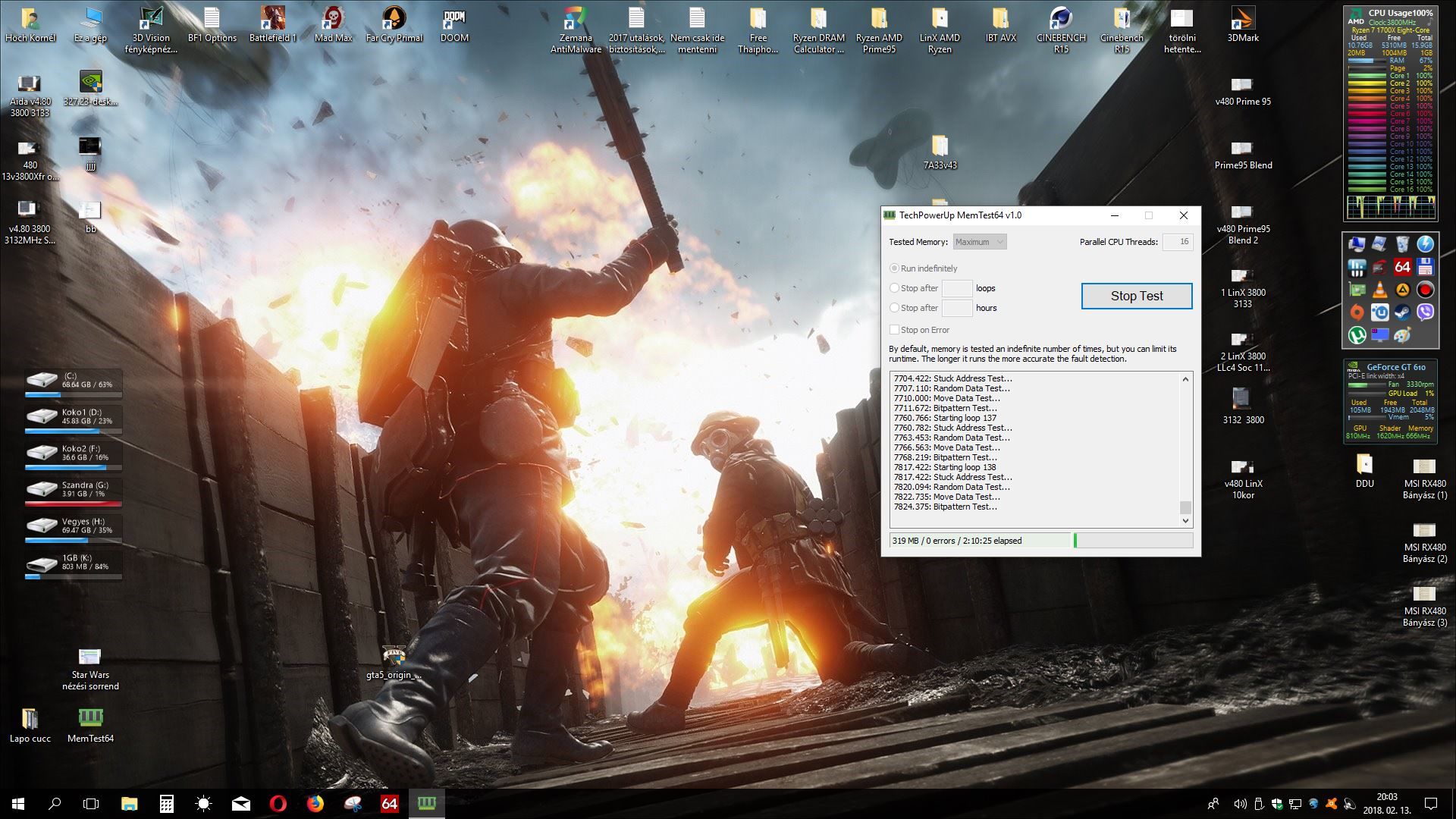
Task: Click the MemTest64 progress bar
Action: (1132, 541)
